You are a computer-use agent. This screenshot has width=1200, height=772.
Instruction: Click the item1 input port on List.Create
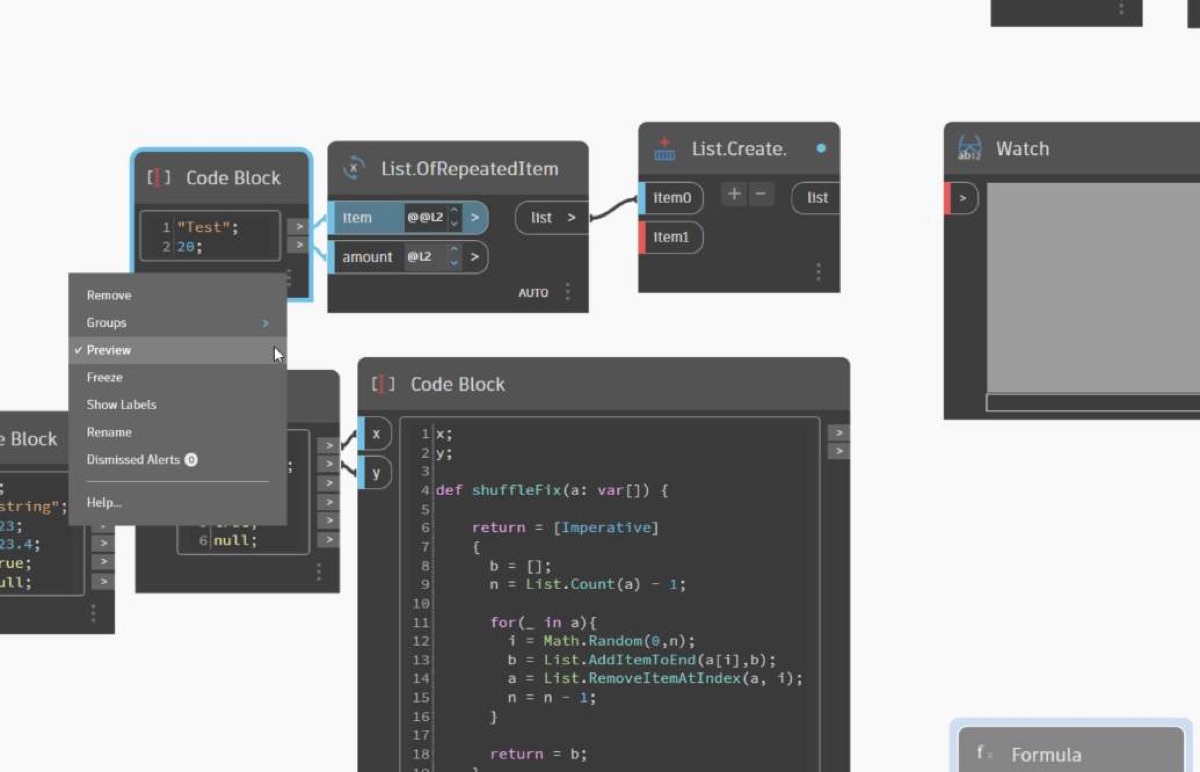pyautogui.click(x=672, y=238)
